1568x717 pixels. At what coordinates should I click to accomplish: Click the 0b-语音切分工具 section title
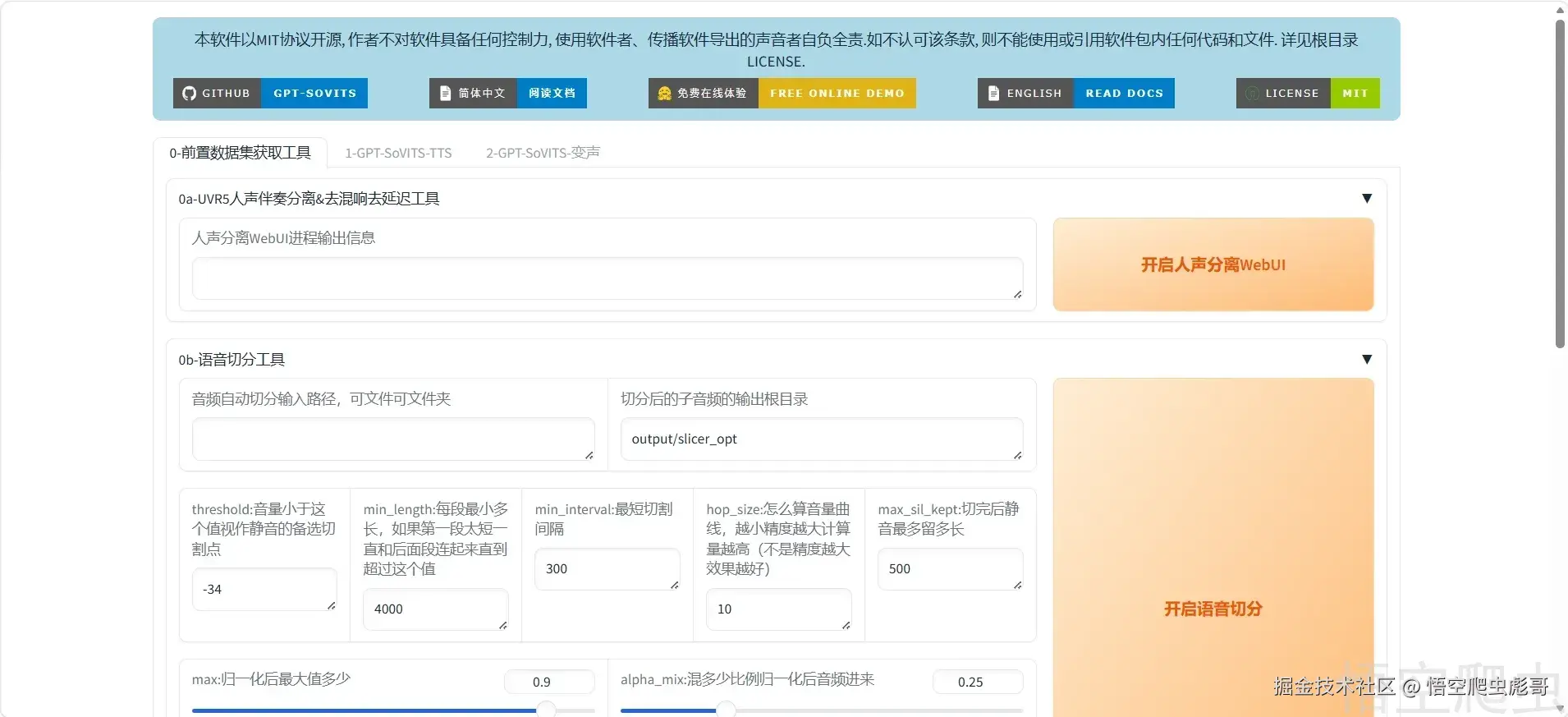click(x=232, y=360)
